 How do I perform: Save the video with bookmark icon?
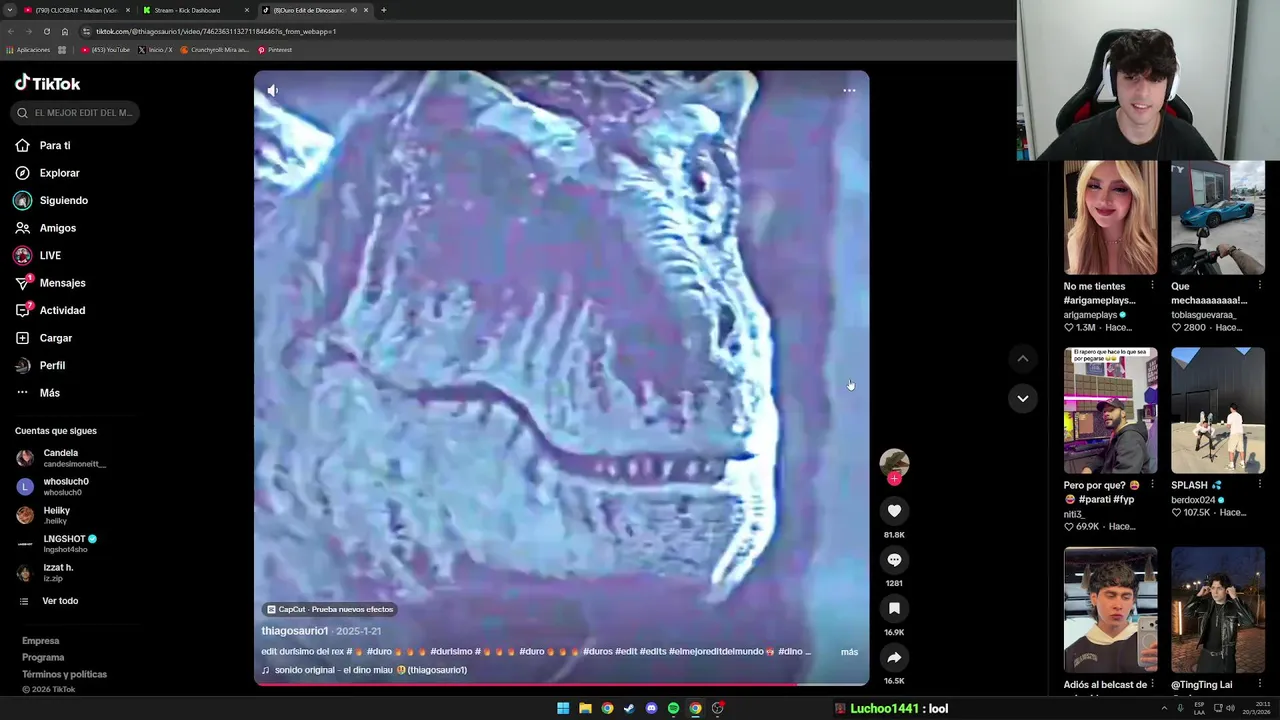tap(894, 608)
